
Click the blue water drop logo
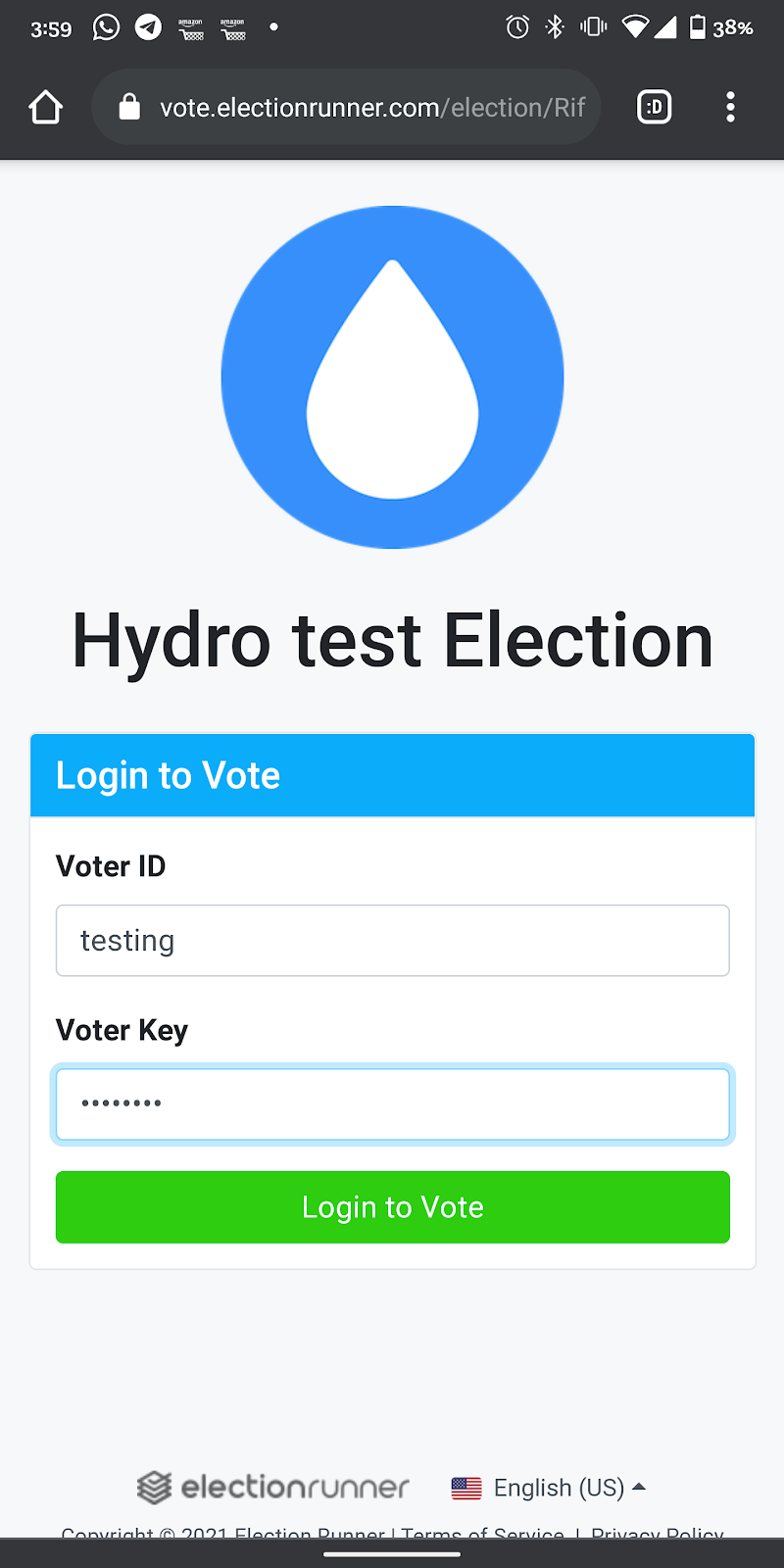pyautogui.click(x=392, y=377)
